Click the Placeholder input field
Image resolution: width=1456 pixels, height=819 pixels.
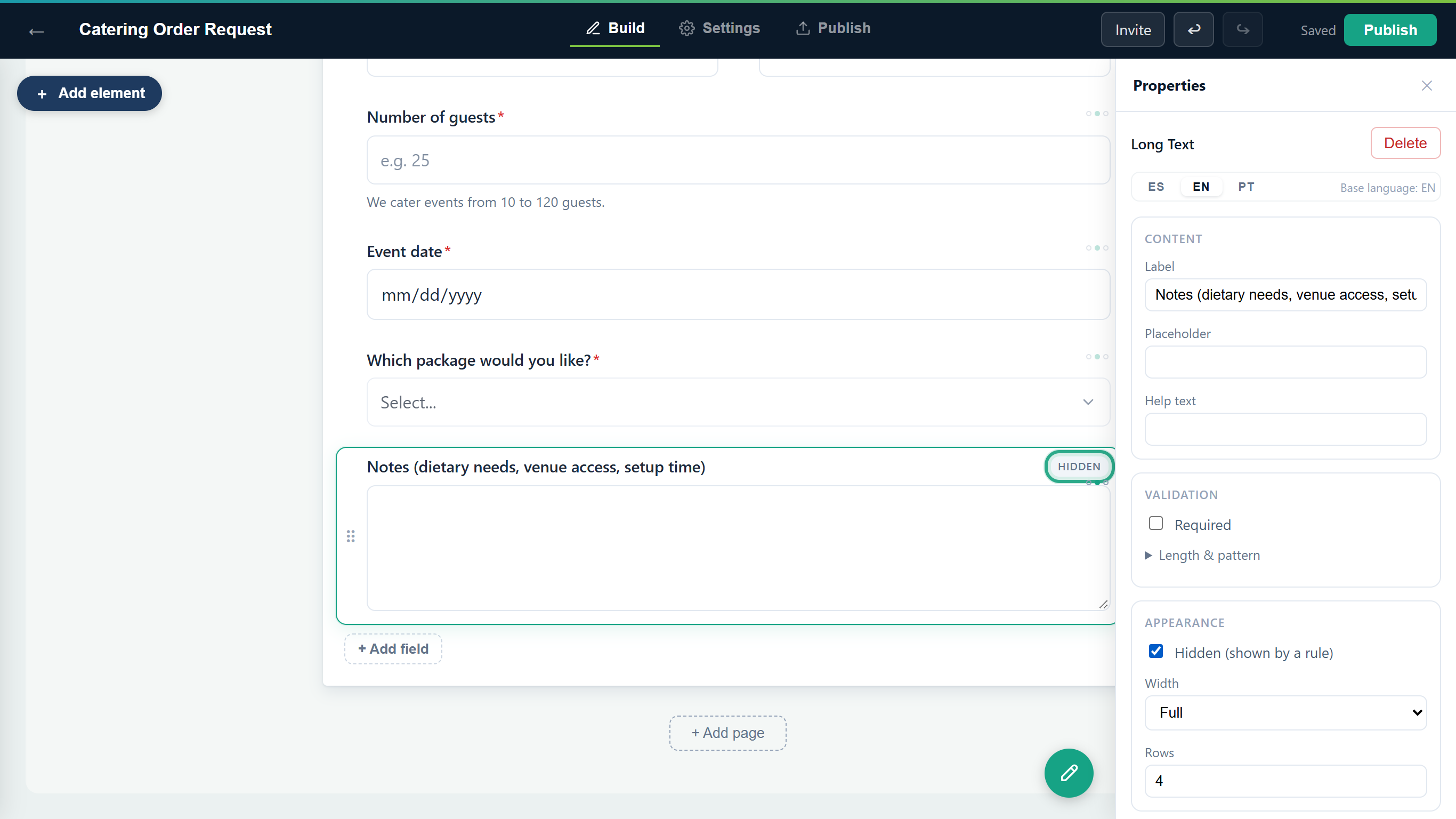click(1285, 362)
